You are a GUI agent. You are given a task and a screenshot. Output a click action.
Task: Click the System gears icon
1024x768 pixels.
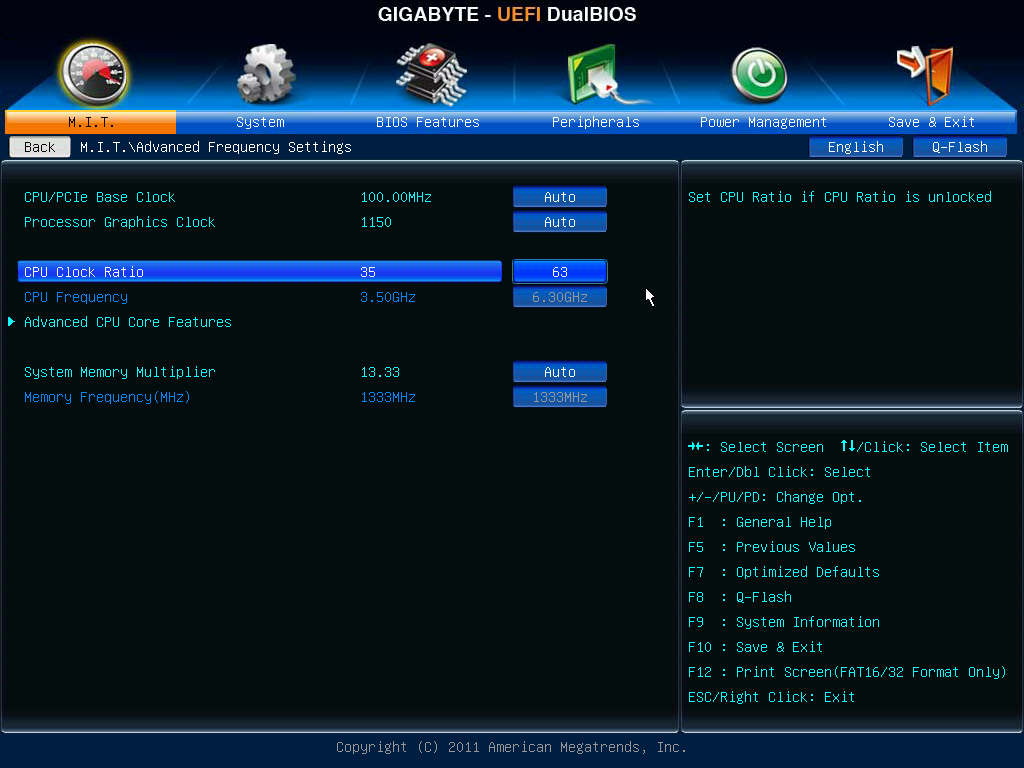pyautogui.click(x=264, y=74)
